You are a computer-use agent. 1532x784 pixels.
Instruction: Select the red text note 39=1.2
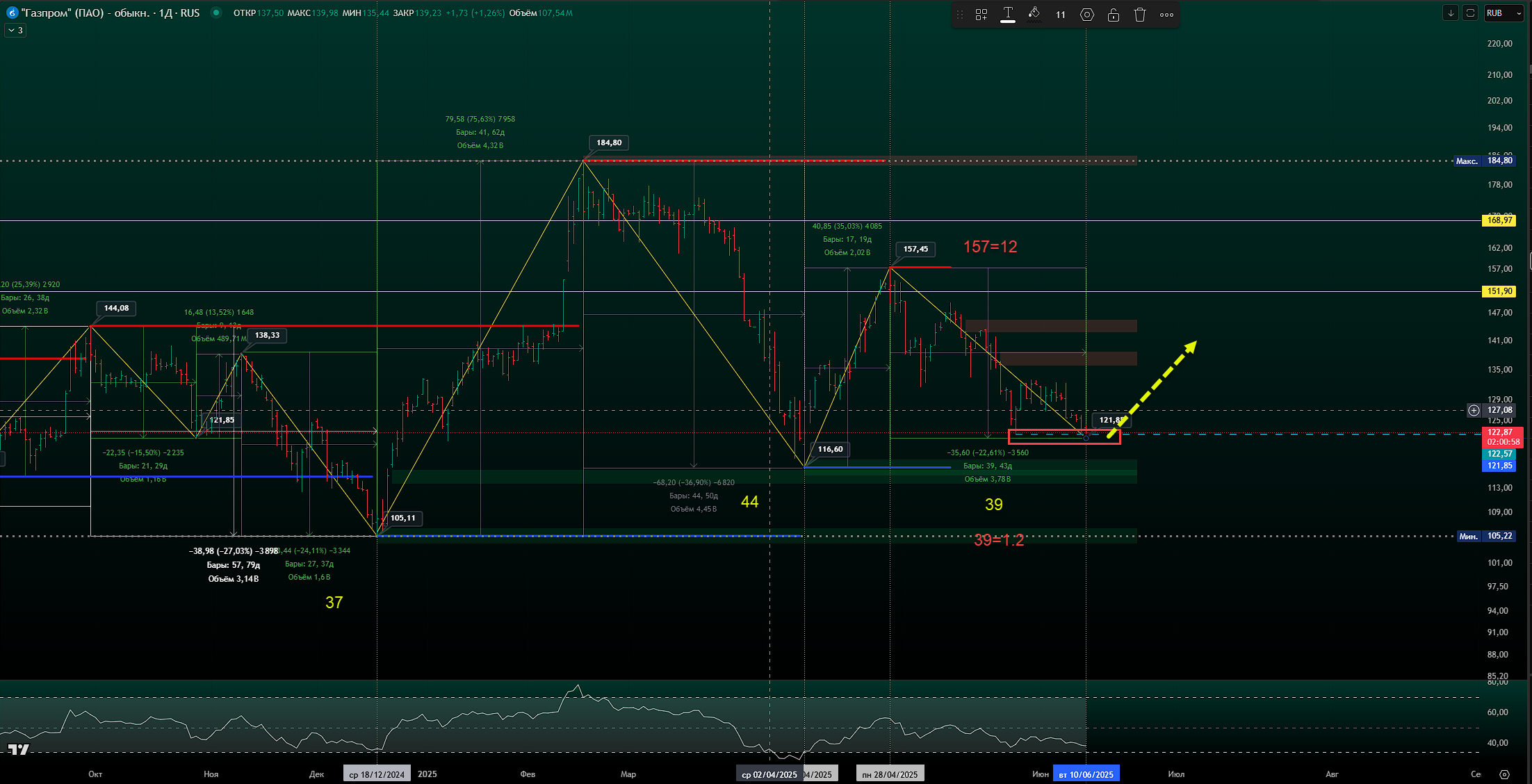(999, 540)
